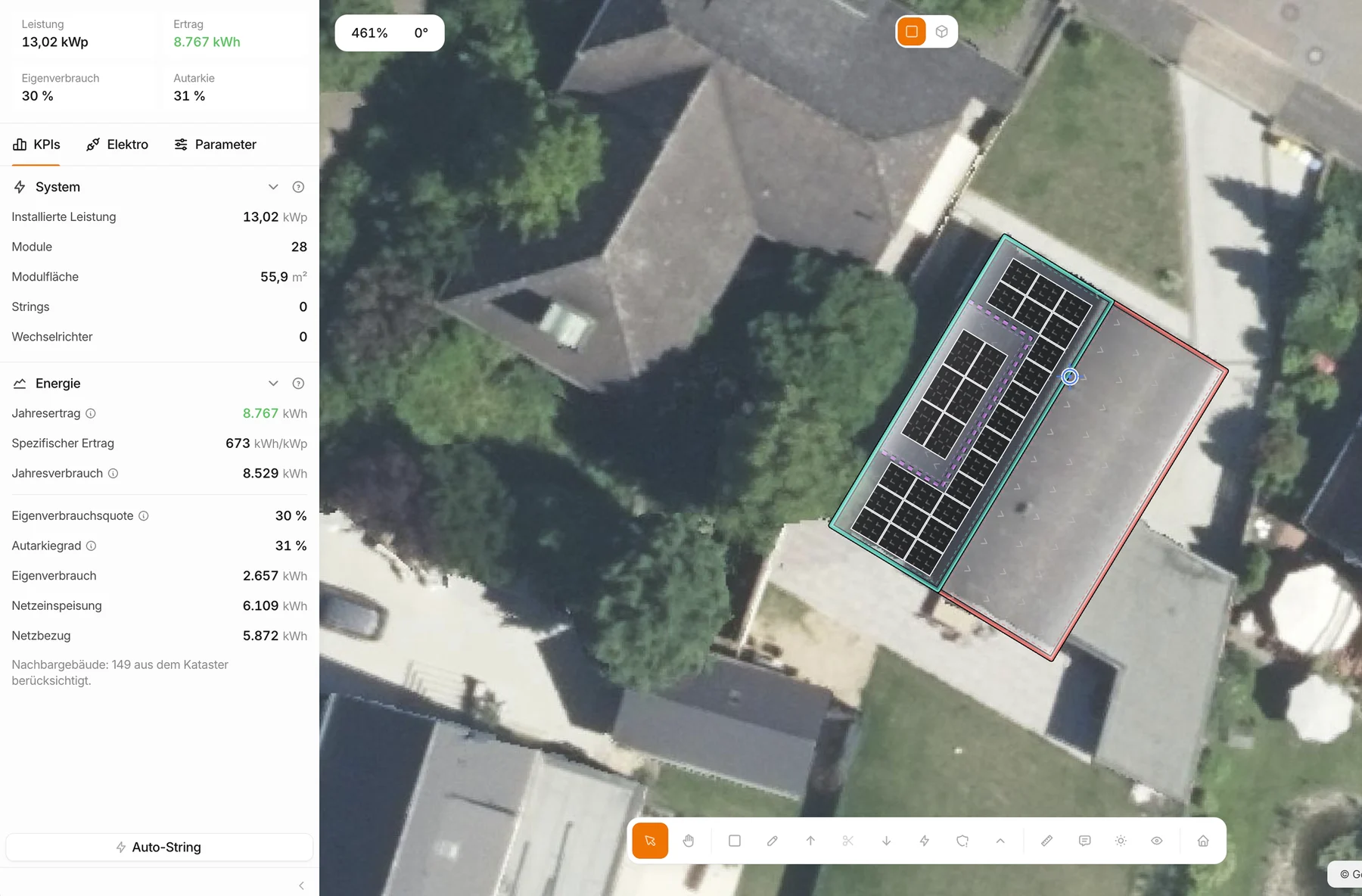Select the lightning bolt tool in the toolbar
The height and width of the screenshot is (896, 1362).
point(925,841)
